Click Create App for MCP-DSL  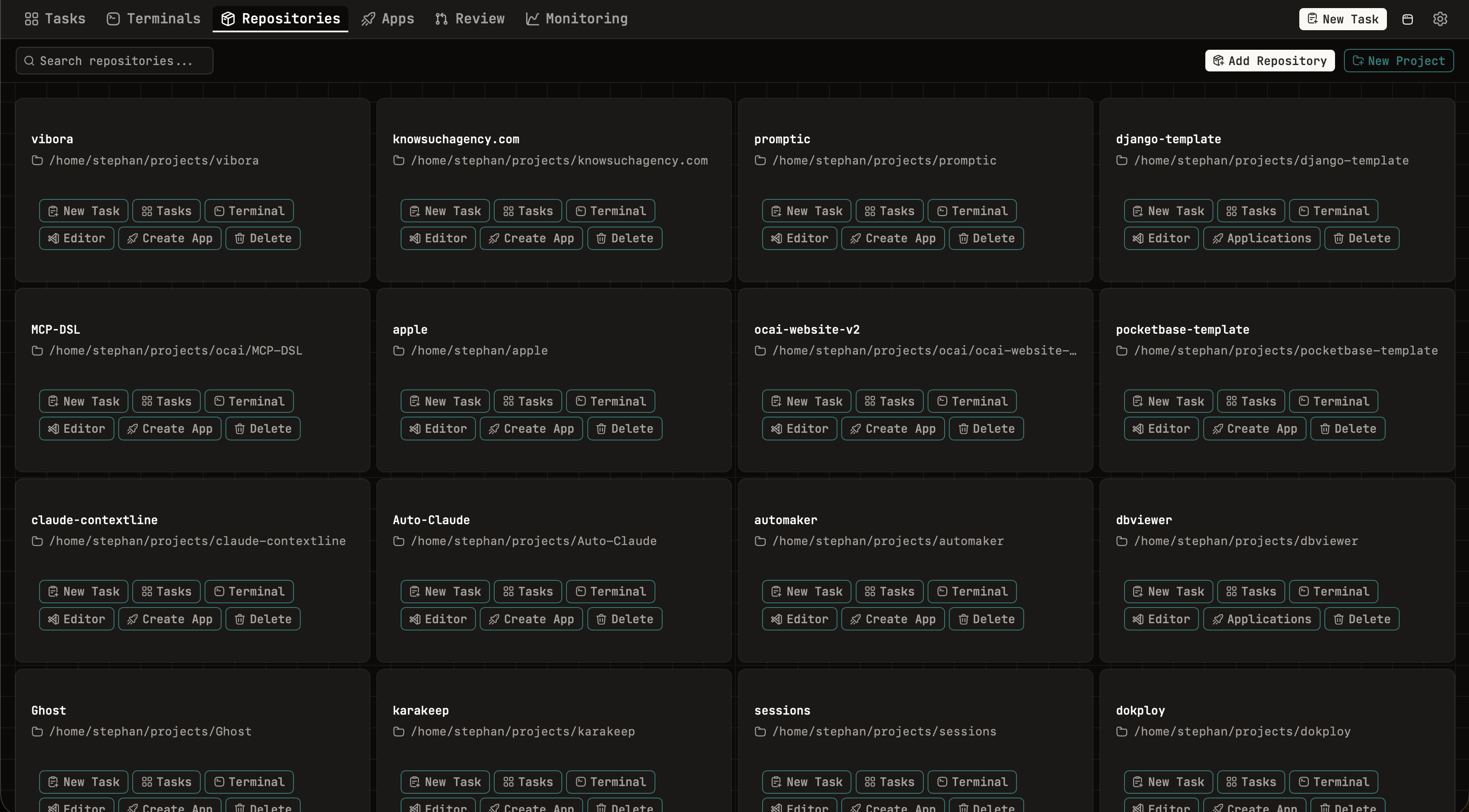tap(169, 429)
